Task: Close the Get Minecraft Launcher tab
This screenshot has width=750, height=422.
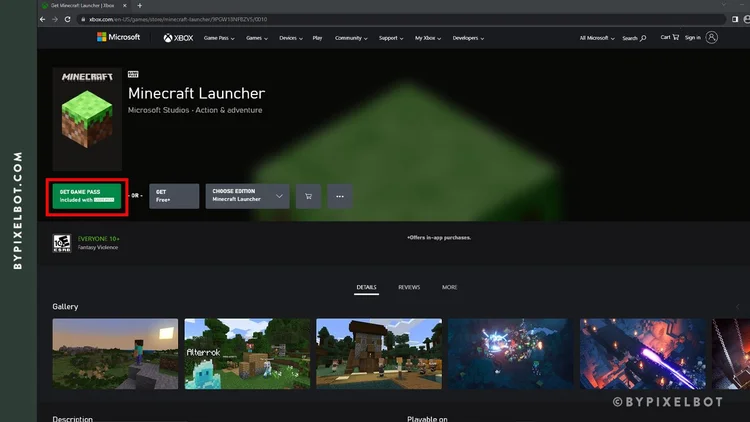Action: tap(124, 6)
